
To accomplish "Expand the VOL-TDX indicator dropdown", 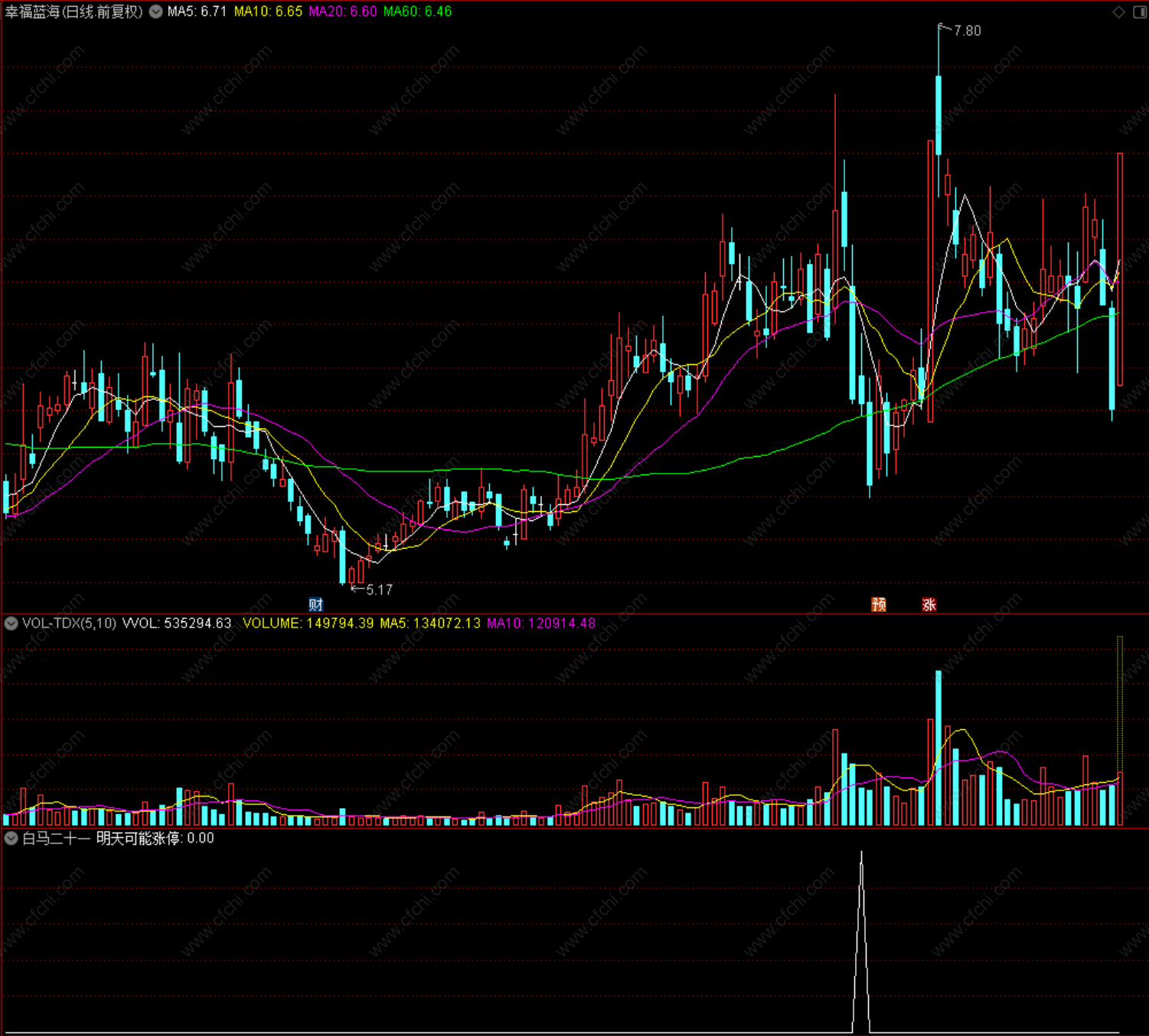I will pyautogui.click(x=11, y=624).
